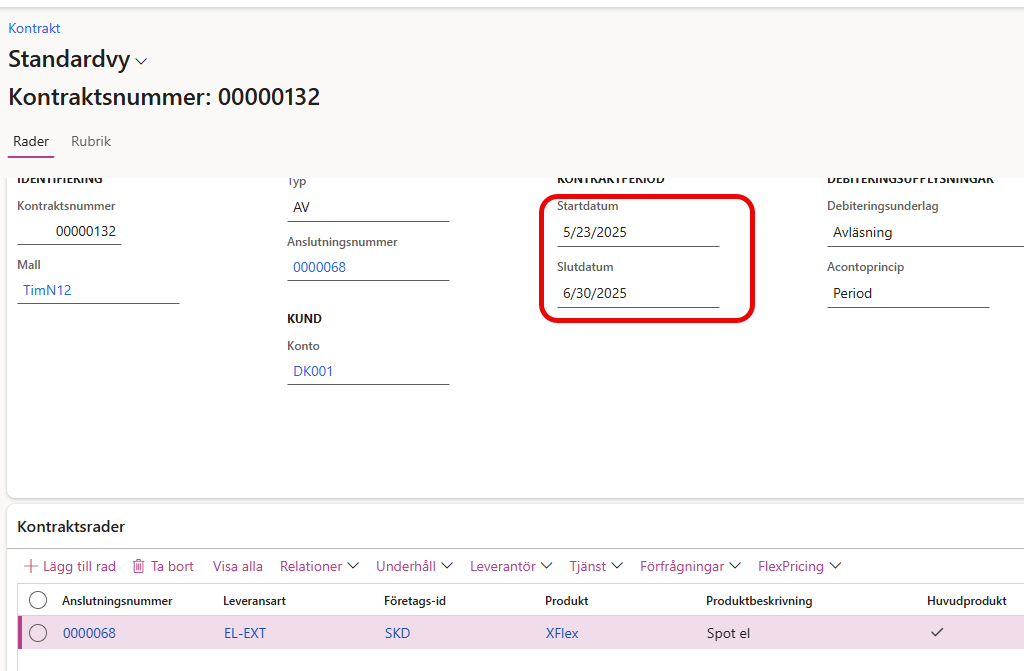Viewport: 1024px width, 671px height.
Task: Expand the Standardvy view dropdown
Action: point(141,61)
